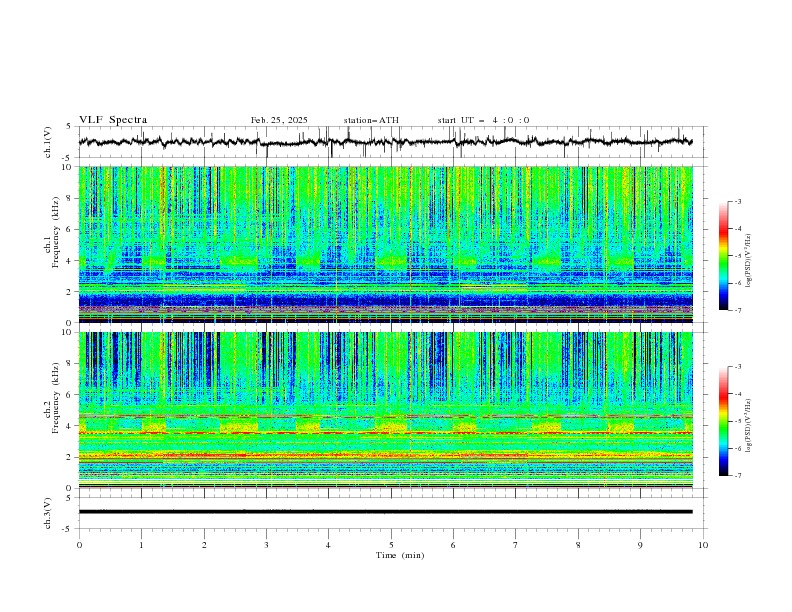
Task: Click the ch.3(V) waveform axis label
Action: pyautogui.click(x=48, y=513)
